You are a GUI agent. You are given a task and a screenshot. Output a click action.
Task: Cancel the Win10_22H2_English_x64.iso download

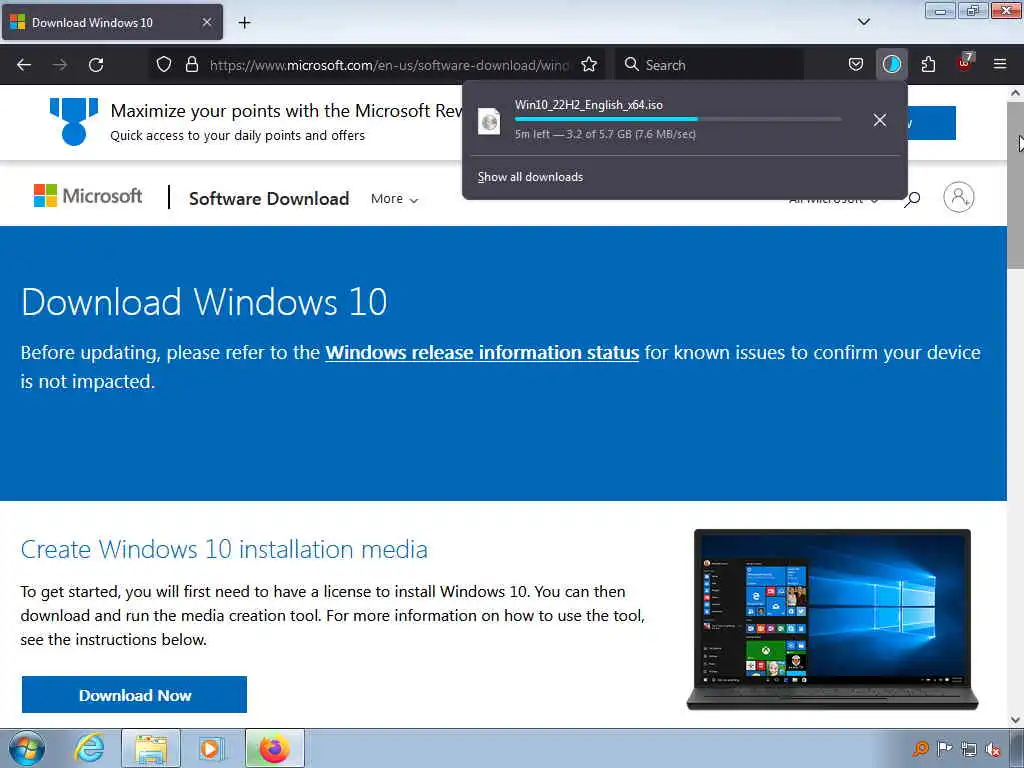pyautogui.click(x=880, y=120)
